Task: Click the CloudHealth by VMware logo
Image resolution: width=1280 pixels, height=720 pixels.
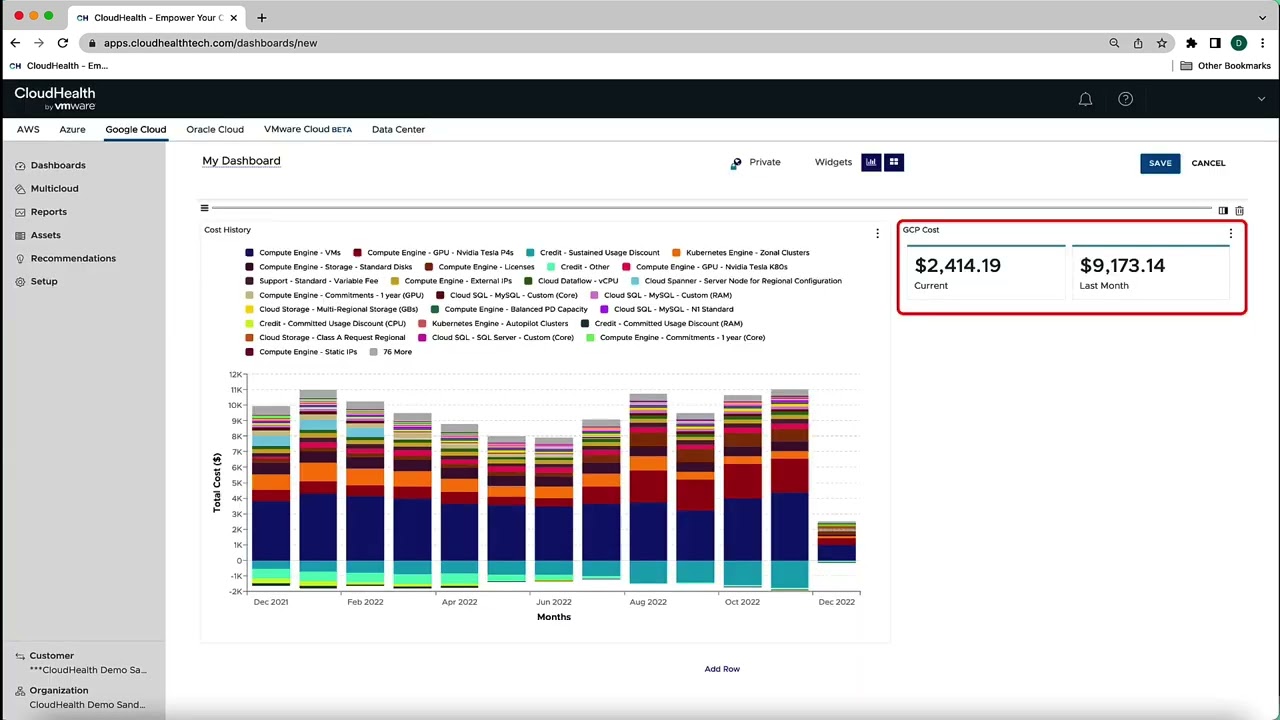Action: [x=55, y=98]
